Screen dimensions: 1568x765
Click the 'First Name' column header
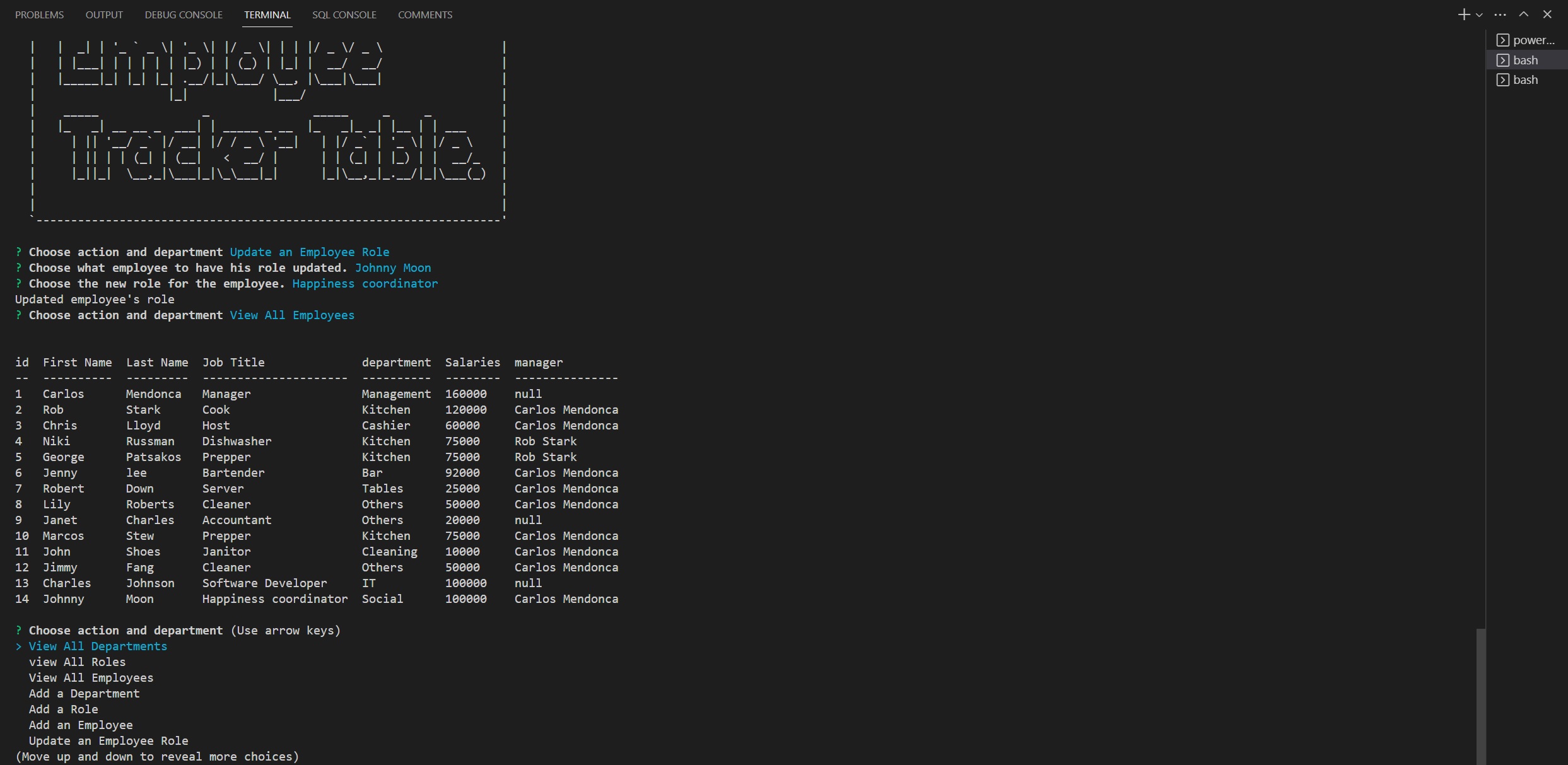[77, 363]
